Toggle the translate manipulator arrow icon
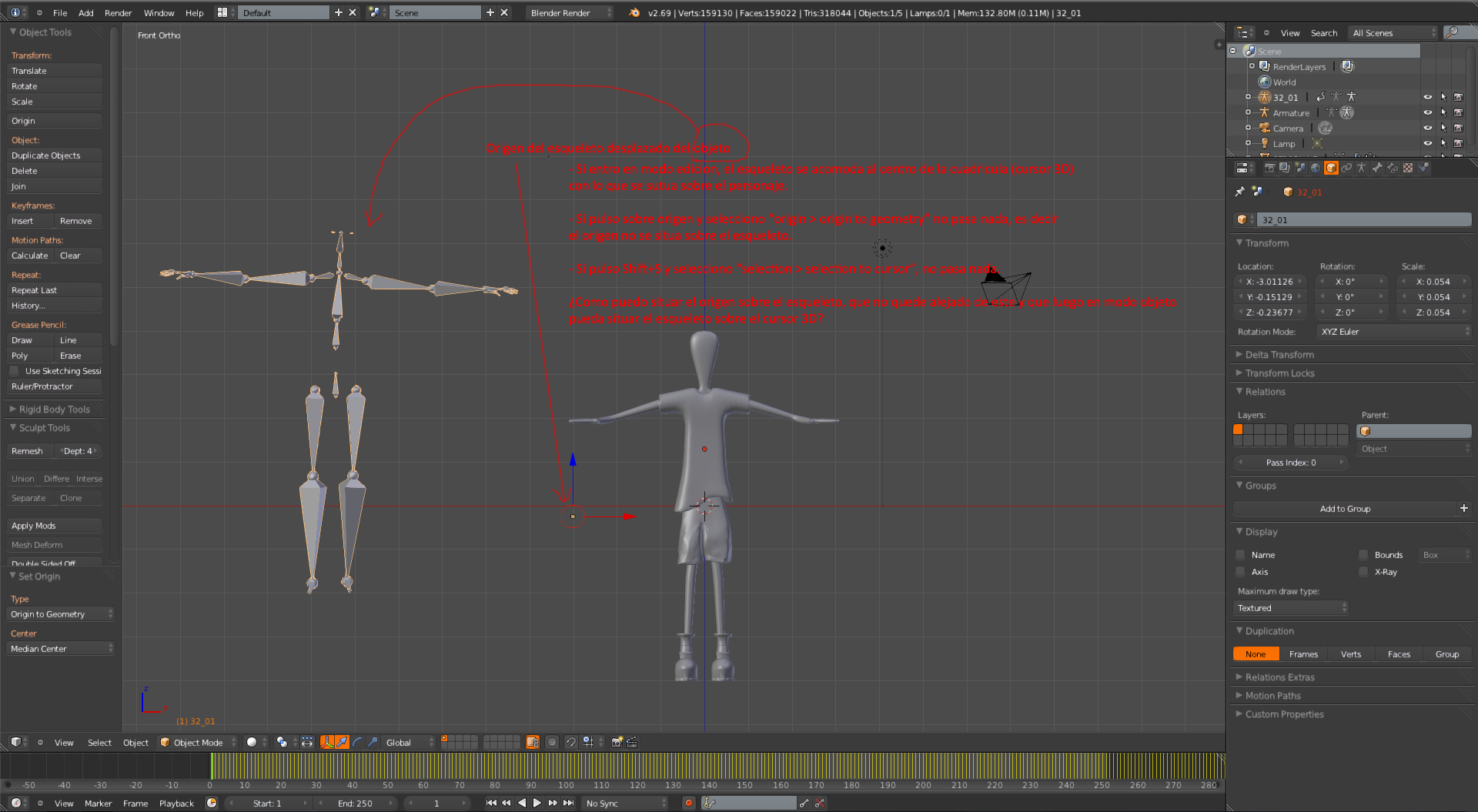Viewport: 1478px width, 812px height. point(342,742)
